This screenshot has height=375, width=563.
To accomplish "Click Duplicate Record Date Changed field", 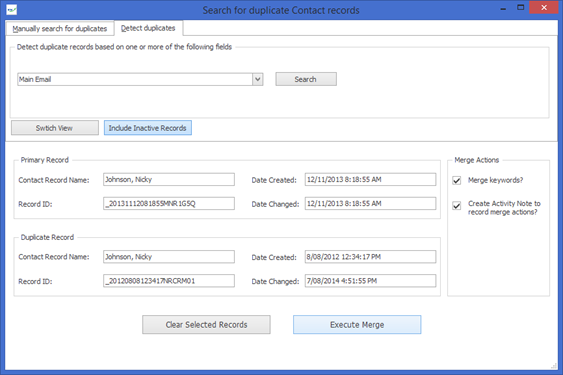I will [x=370, y=281].
